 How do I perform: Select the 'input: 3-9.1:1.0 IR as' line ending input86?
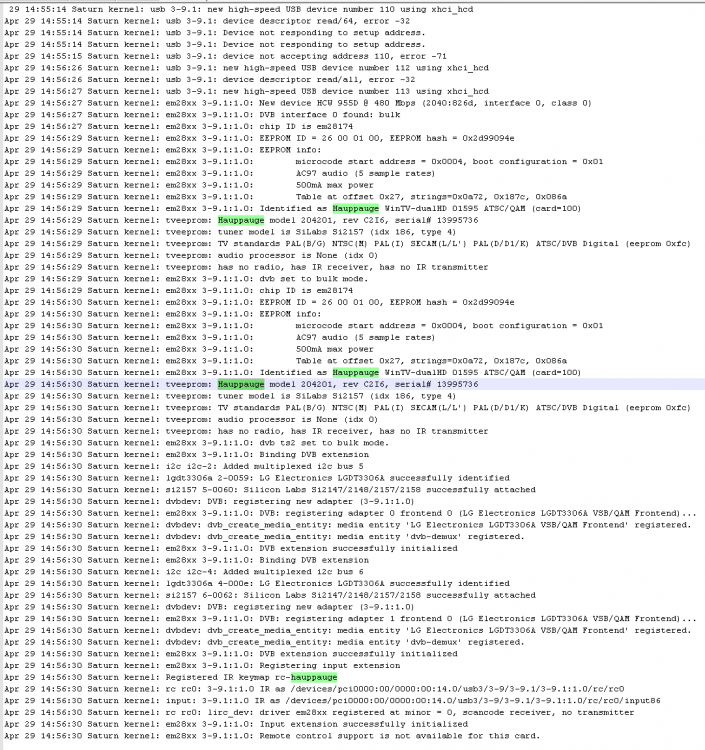point(332,701)
